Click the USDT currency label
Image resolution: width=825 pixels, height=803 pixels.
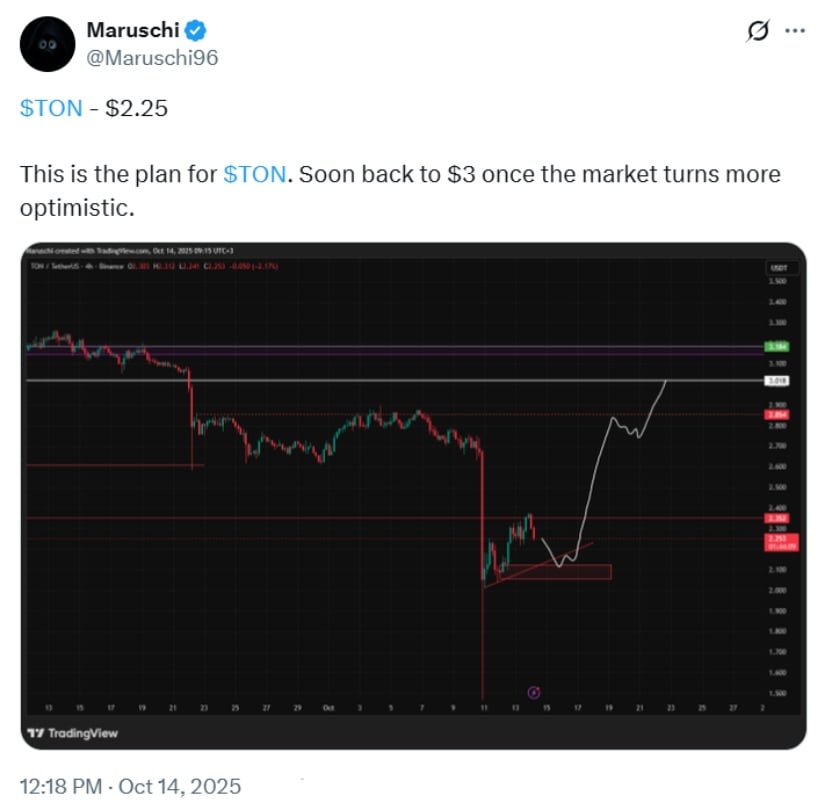coord(776,268)
